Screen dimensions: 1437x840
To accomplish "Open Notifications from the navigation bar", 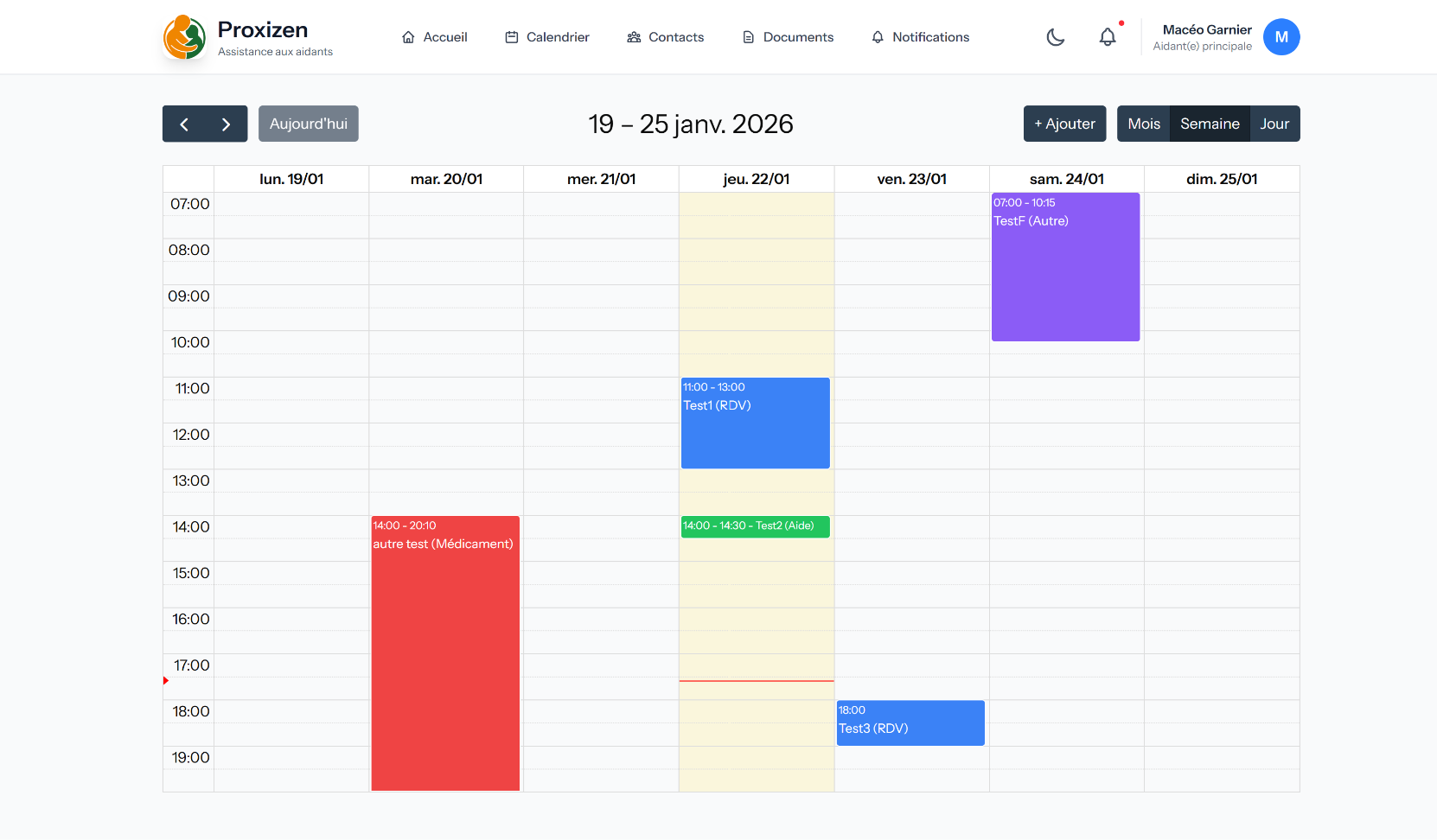I will coord(920,37).
